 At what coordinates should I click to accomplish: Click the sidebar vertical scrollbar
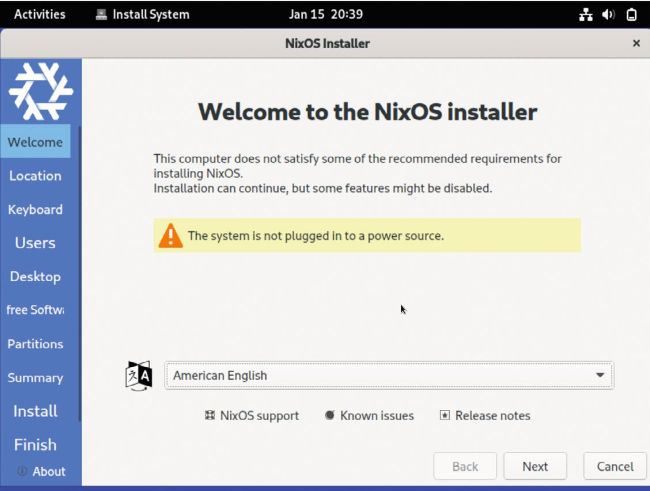click(79, 274)
